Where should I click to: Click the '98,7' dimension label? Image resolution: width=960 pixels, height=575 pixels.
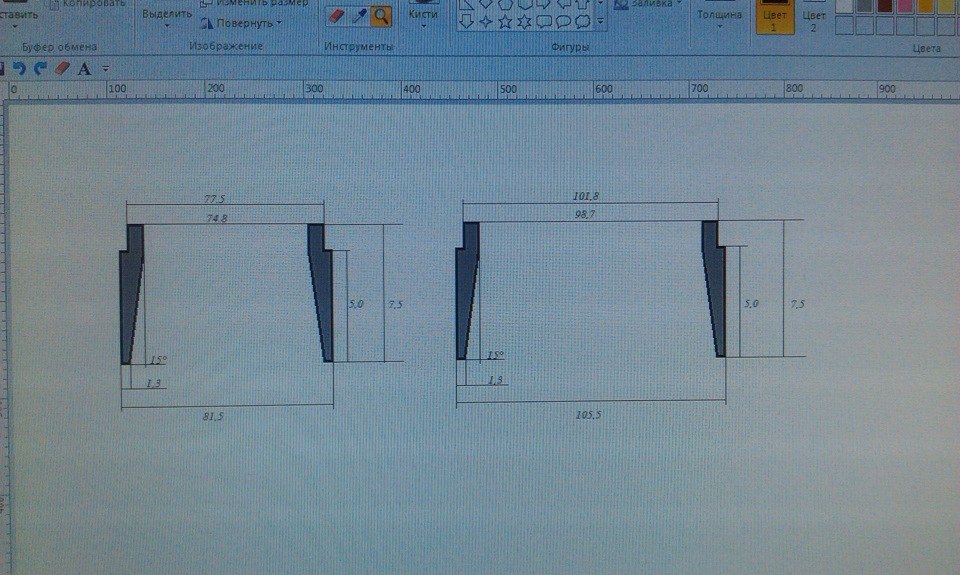click(x=585, y=214)
